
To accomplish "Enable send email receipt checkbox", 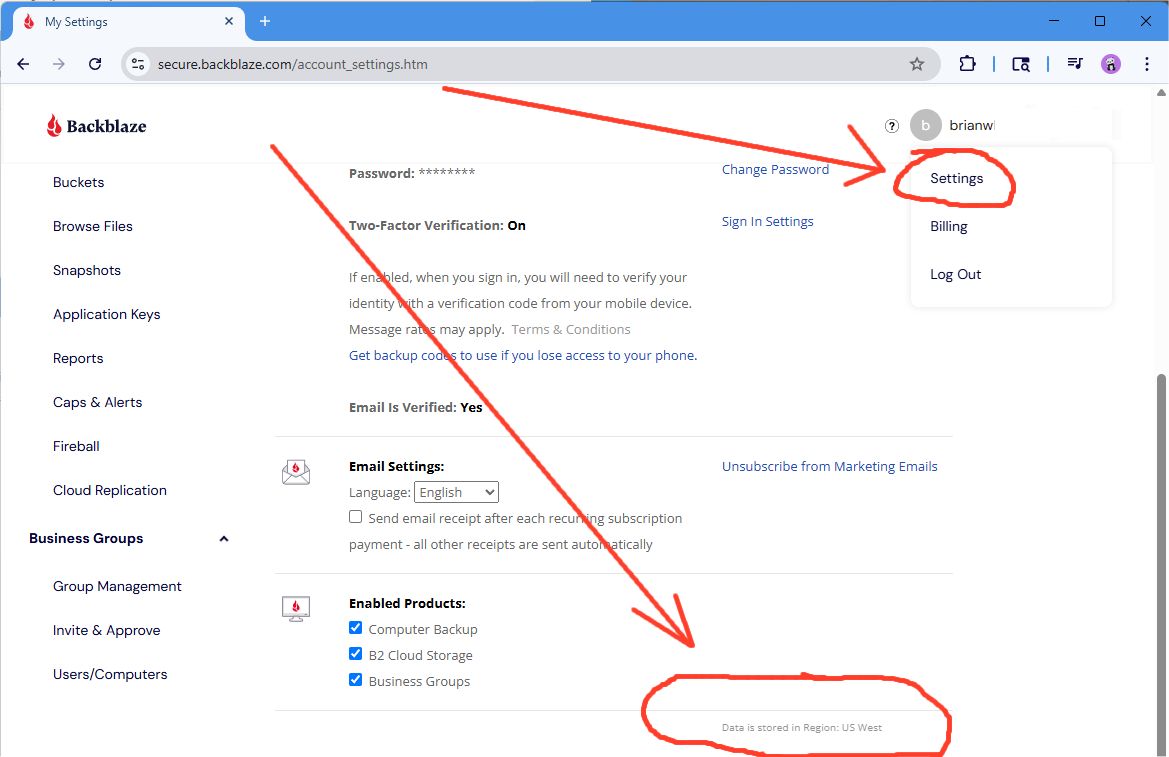I will pyautogui.click(x=356, y=517).
